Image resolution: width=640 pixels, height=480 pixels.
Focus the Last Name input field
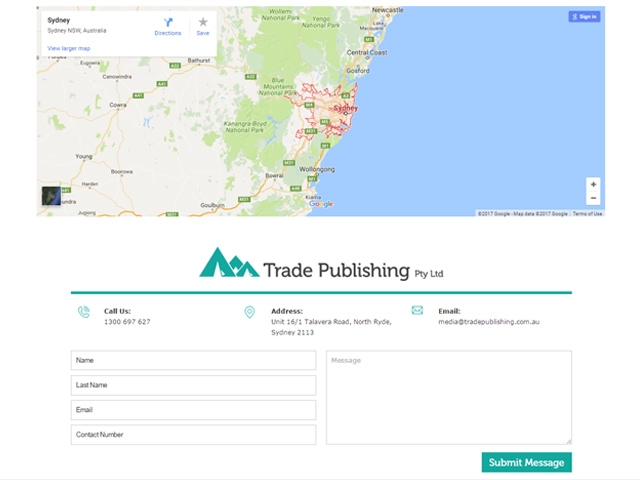click(x=193, y=385)
